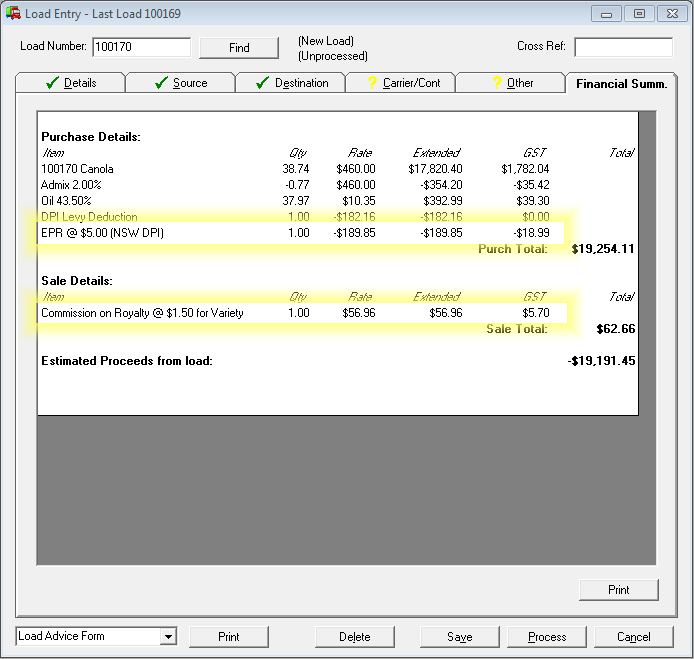This screenshot has height=659, width=694.
Task: Click Print next to Load Advice Form
Action: (229, 637)
